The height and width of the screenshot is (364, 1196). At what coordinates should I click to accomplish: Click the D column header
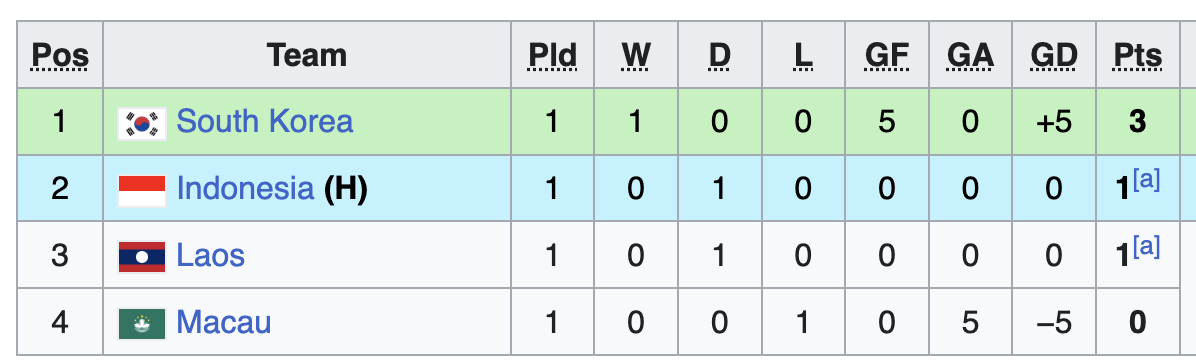(x=719, y=56)
